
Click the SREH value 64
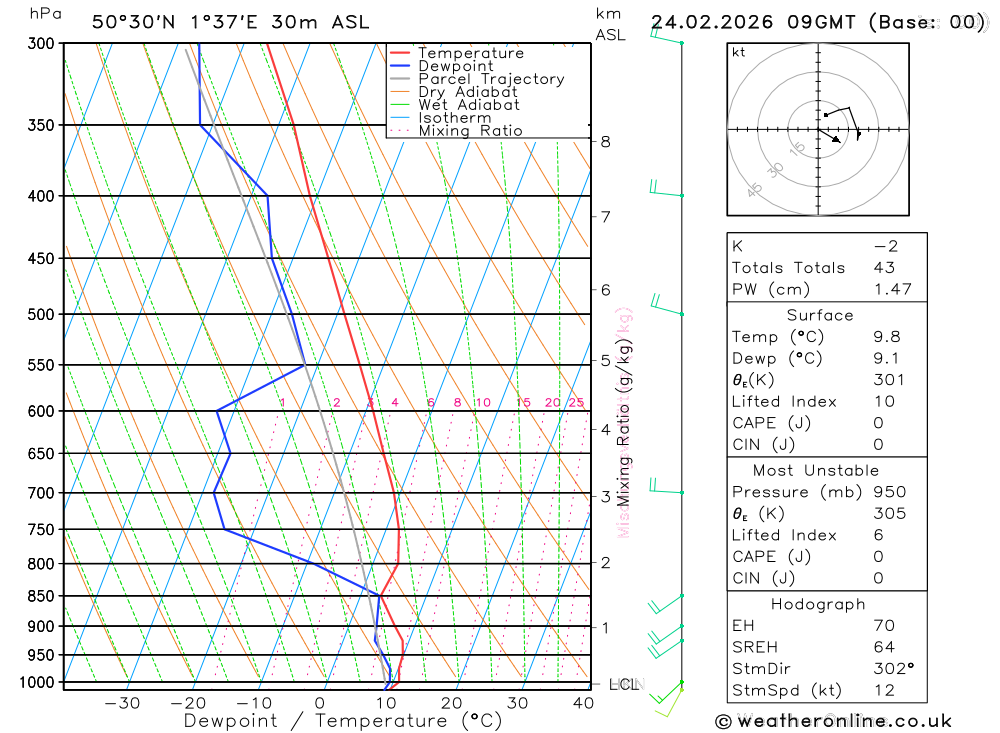[884, 648]
